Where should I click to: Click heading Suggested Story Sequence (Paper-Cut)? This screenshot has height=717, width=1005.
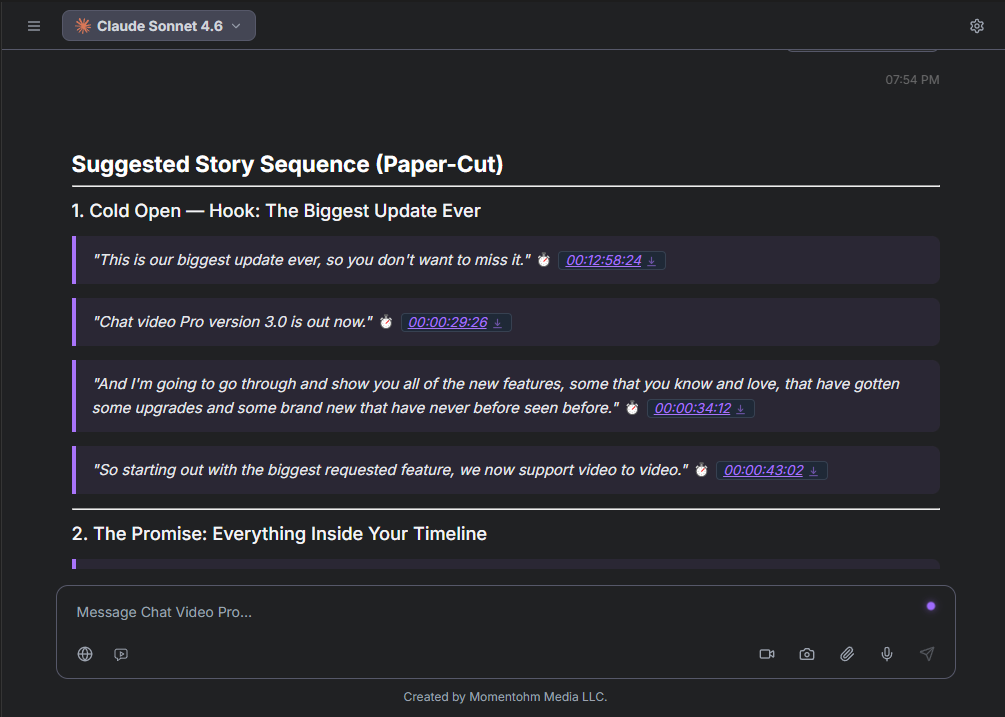(x=287, y=164)
